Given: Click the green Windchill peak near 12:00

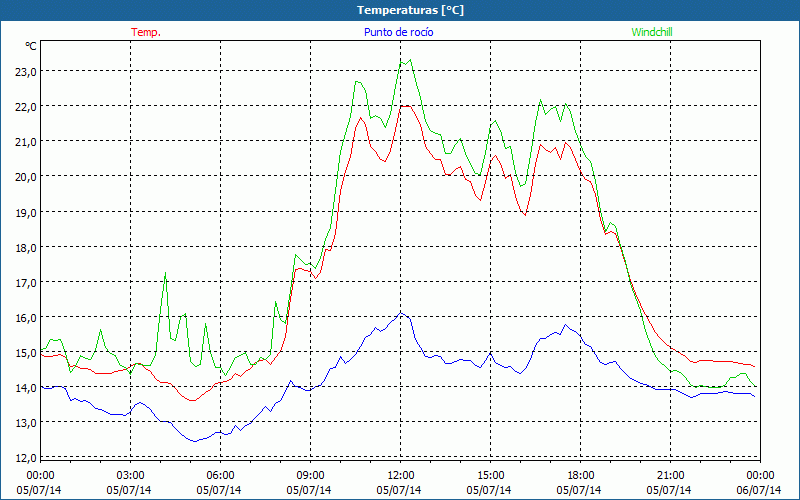Looking at the screenshot, I should [x=410, y=60].
